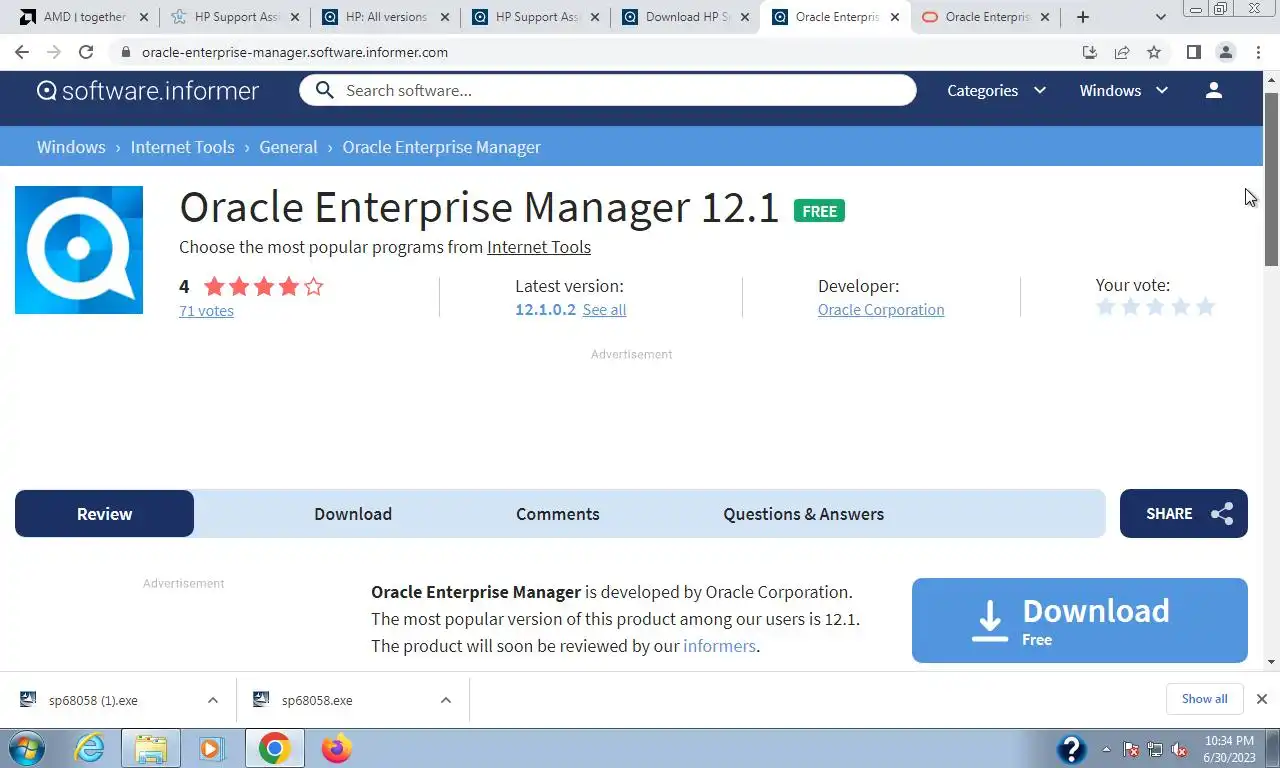Click Windows in the breadcrumb
The width and height of the screenshot is (1280, 768).
71,147
